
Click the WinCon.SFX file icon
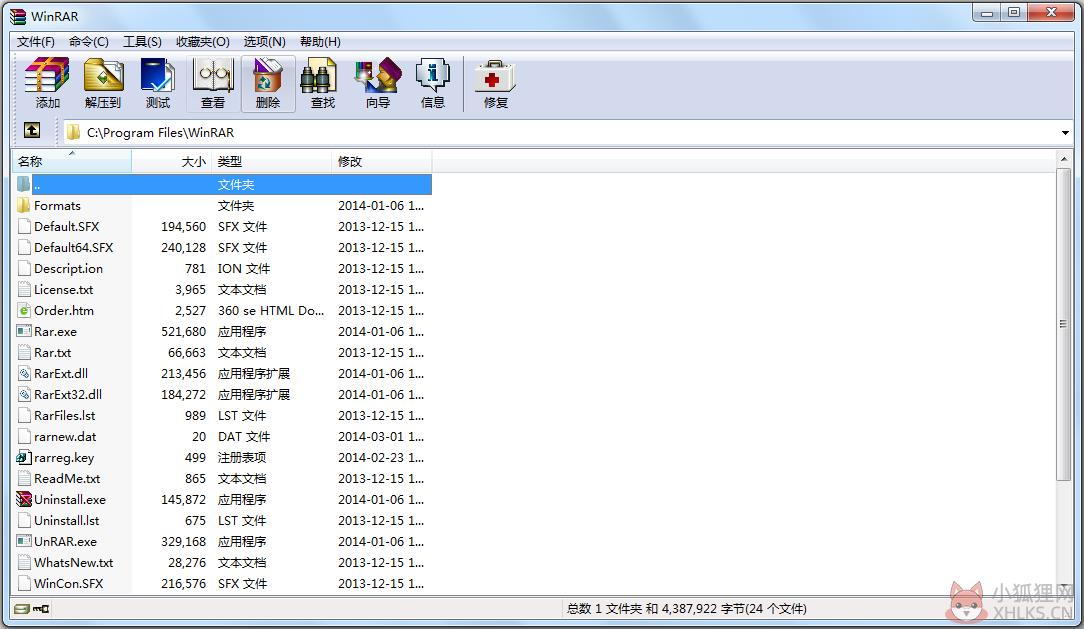click(24, 583)
